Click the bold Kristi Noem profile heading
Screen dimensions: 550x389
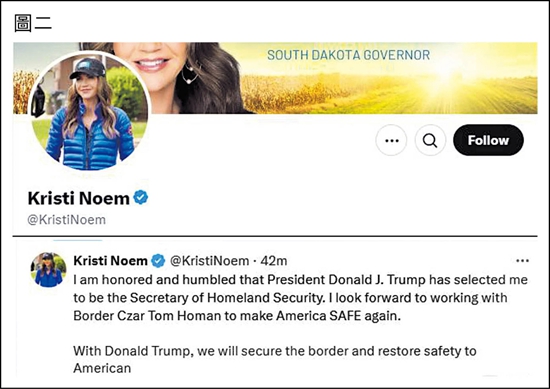pos(79,198)
